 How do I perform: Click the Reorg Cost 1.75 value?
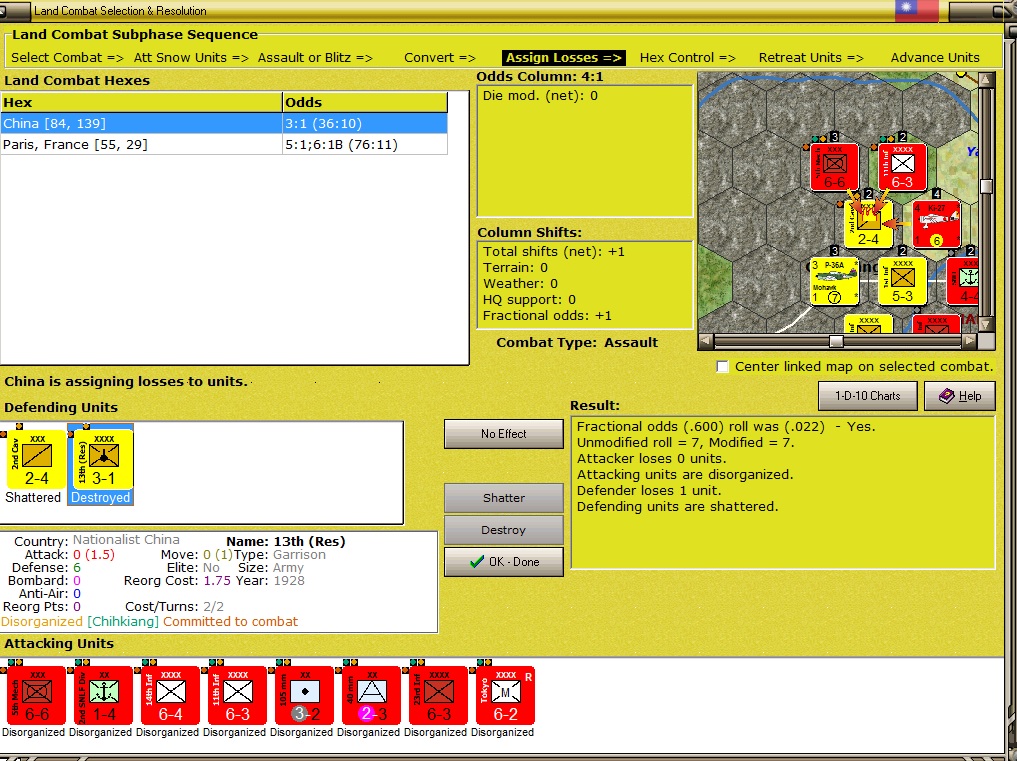217,581
